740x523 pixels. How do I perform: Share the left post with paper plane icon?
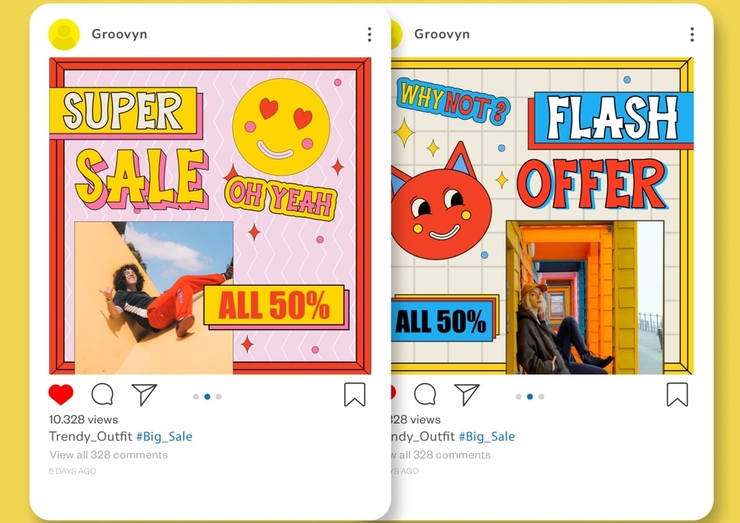144,395
